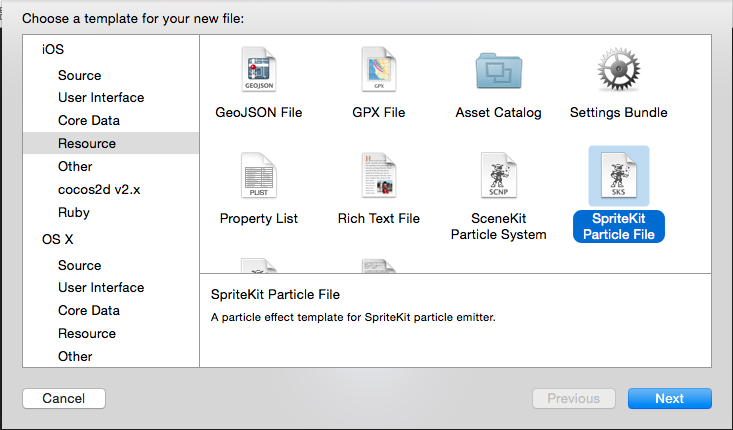Choose the highlighted Resource category under iOS
Screen dimensions: 733x430
click(x=87, y=143)
